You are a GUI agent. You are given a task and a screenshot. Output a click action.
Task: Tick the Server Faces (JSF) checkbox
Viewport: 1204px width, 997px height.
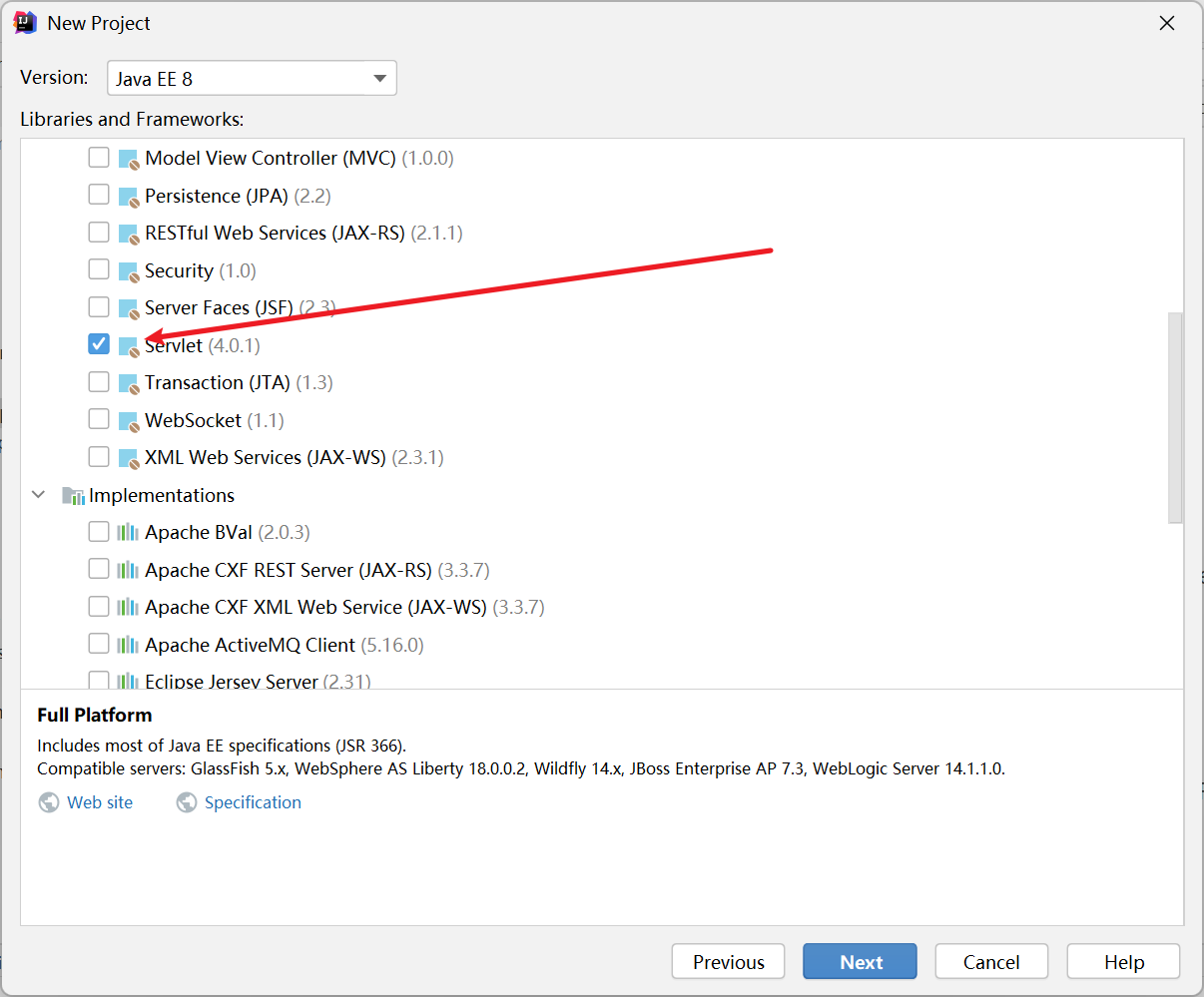99,306
